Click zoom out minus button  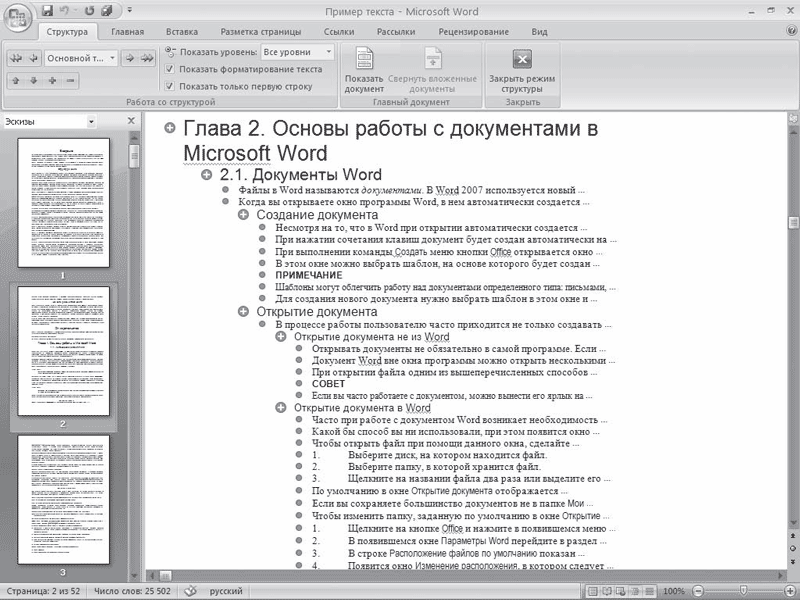point(697,591)
